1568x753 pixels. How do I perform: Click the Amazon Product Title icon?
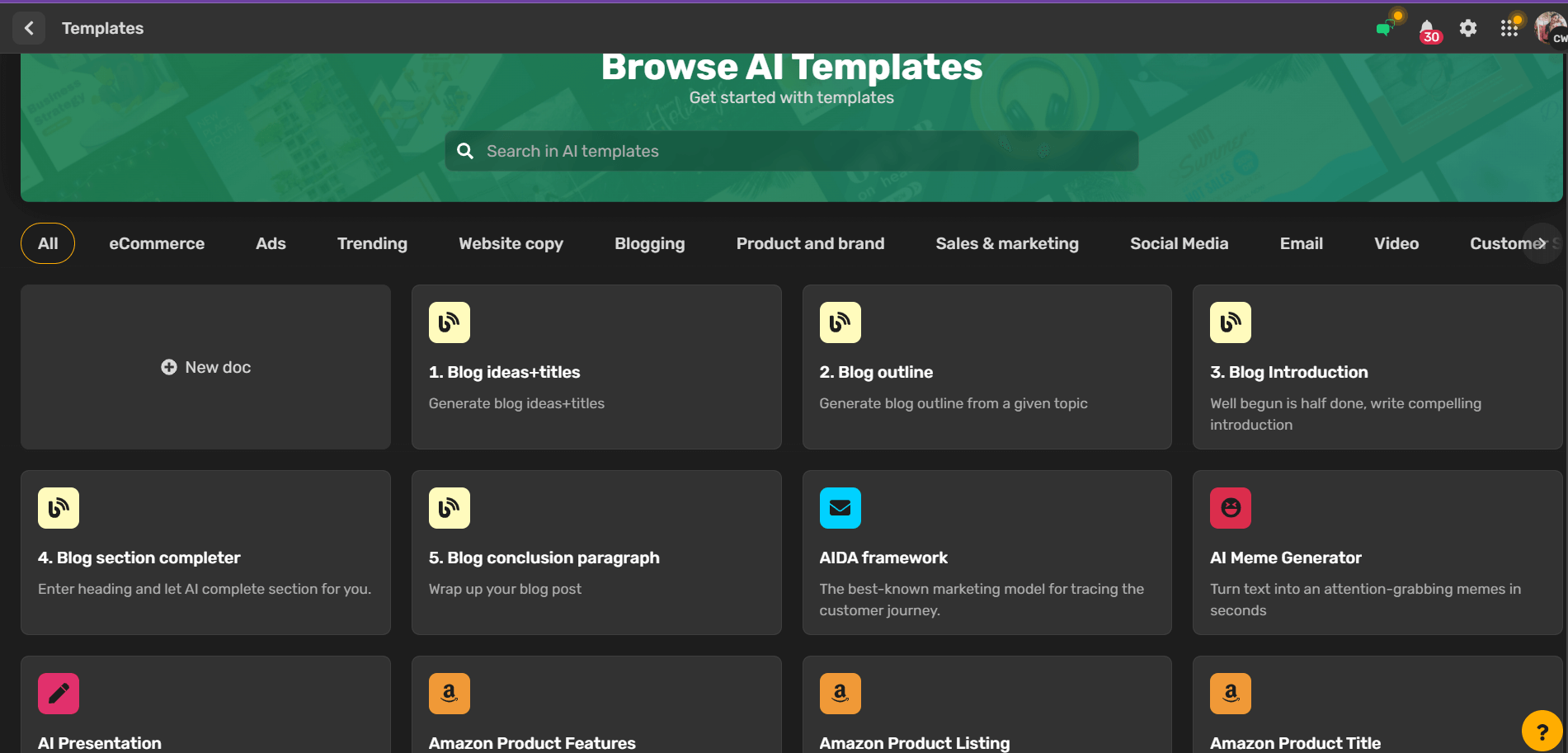tap(1231, 694)
